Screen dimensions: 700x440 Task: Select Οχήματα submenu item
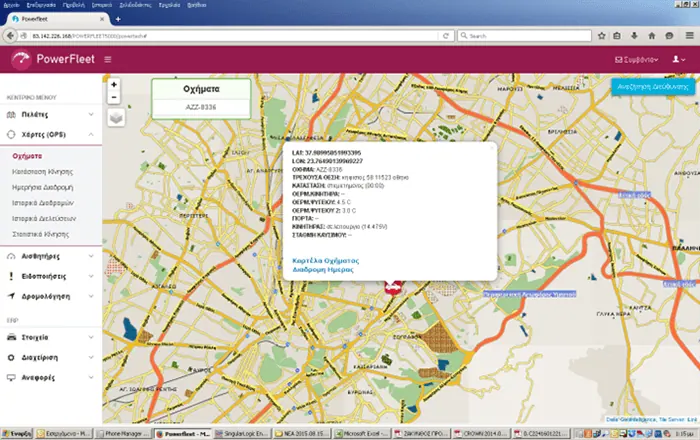pos(27,156)
